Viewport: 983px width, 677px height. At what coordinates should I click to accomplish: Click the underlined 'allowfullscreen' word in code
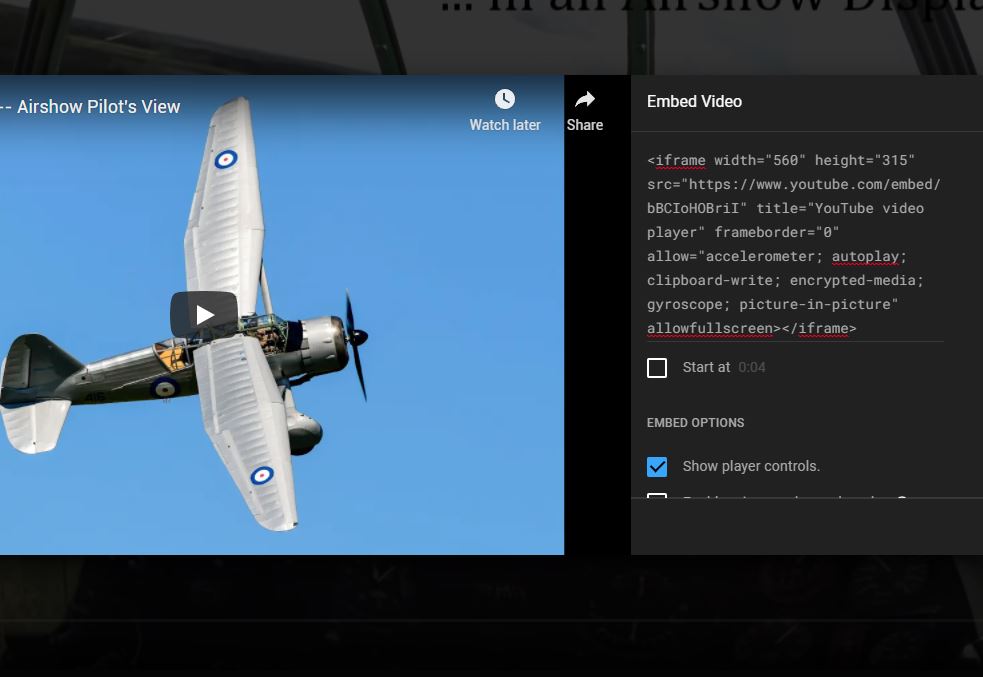coord(709,329)
